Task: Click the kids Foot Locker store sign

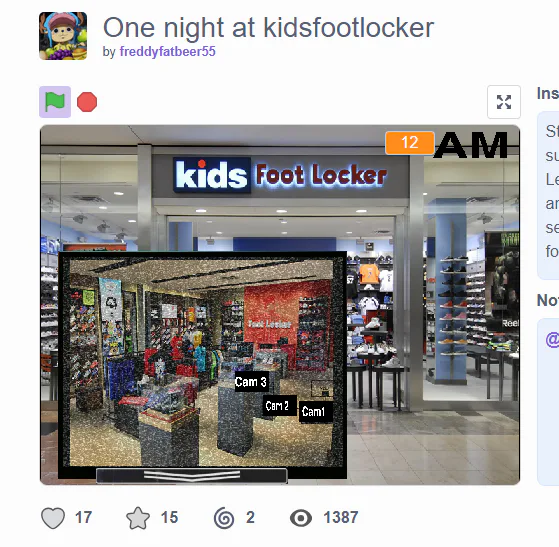Action: click(281, 175)
